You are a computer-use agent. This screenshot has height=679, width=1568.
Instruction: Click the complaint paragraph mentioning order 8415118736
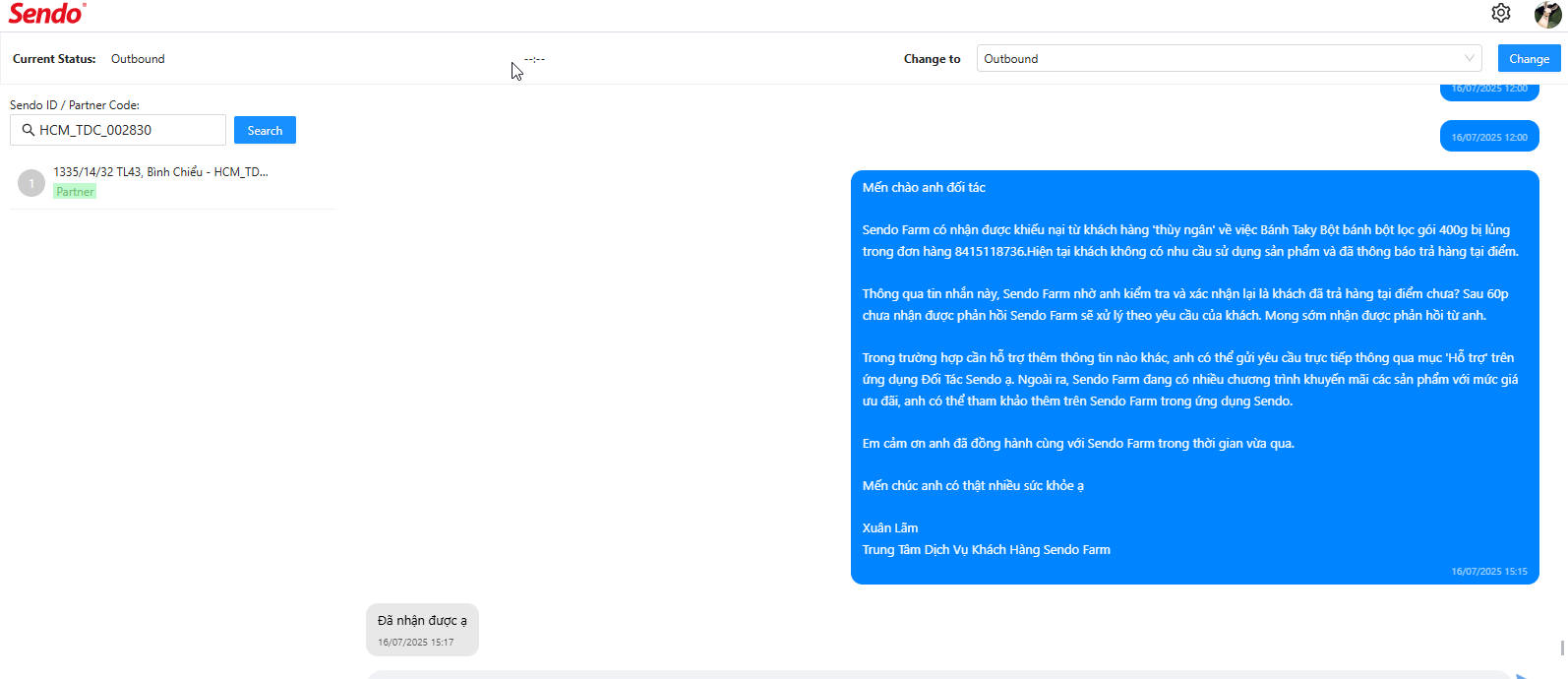[1190, 240]
